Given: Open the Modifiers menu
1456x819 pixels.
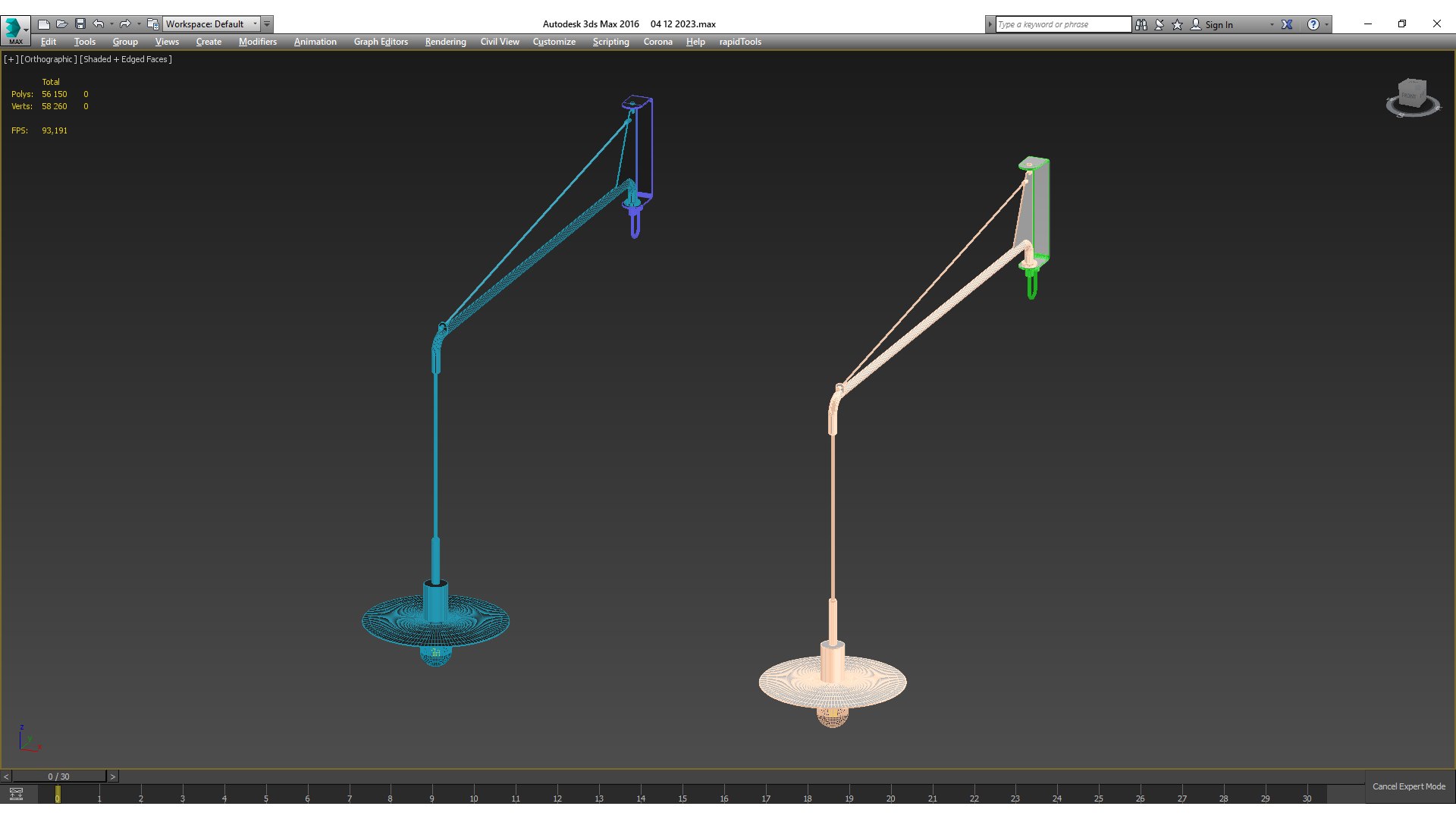Looking at the screenshot, I should coord(257,42).
